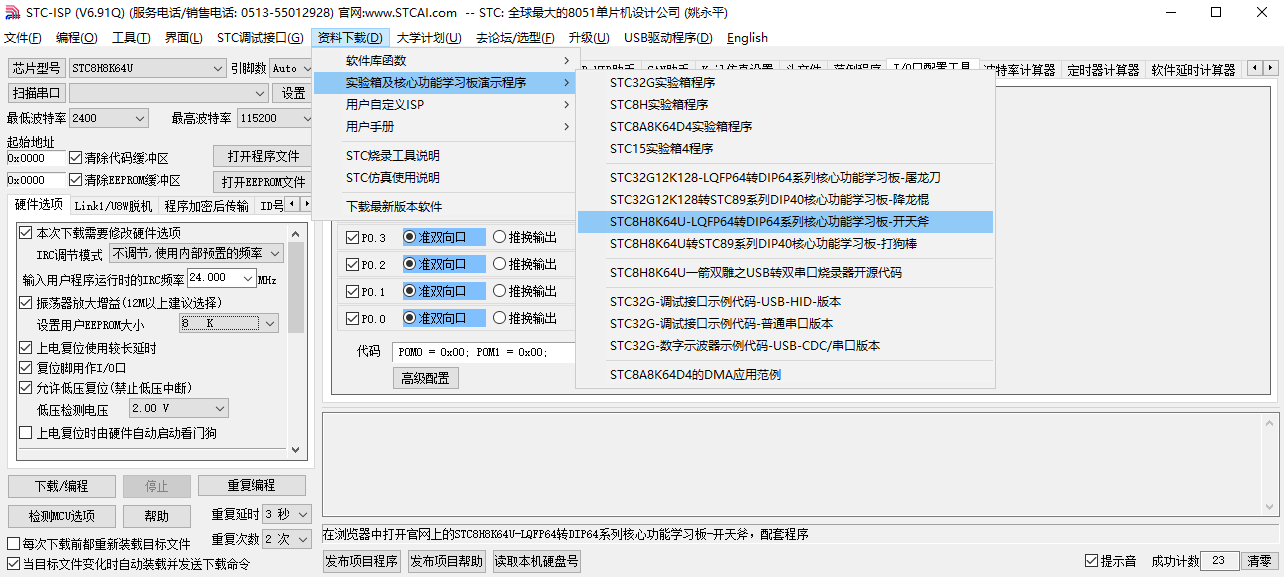Screen dimensions: 1284x577
Task: Click the tab strip right scroll arrow
Action: coord(1271,68)
